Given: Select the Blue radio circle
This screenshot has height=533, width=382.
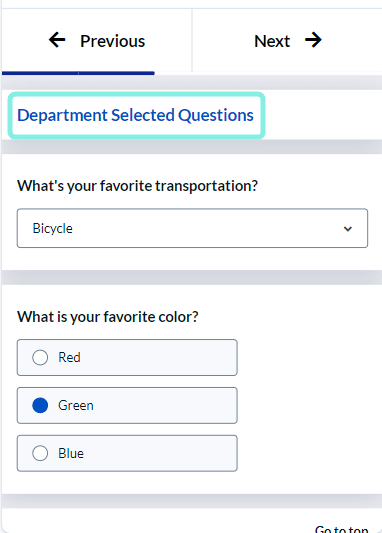Looking at the screenshot, I should click(40, 453).
